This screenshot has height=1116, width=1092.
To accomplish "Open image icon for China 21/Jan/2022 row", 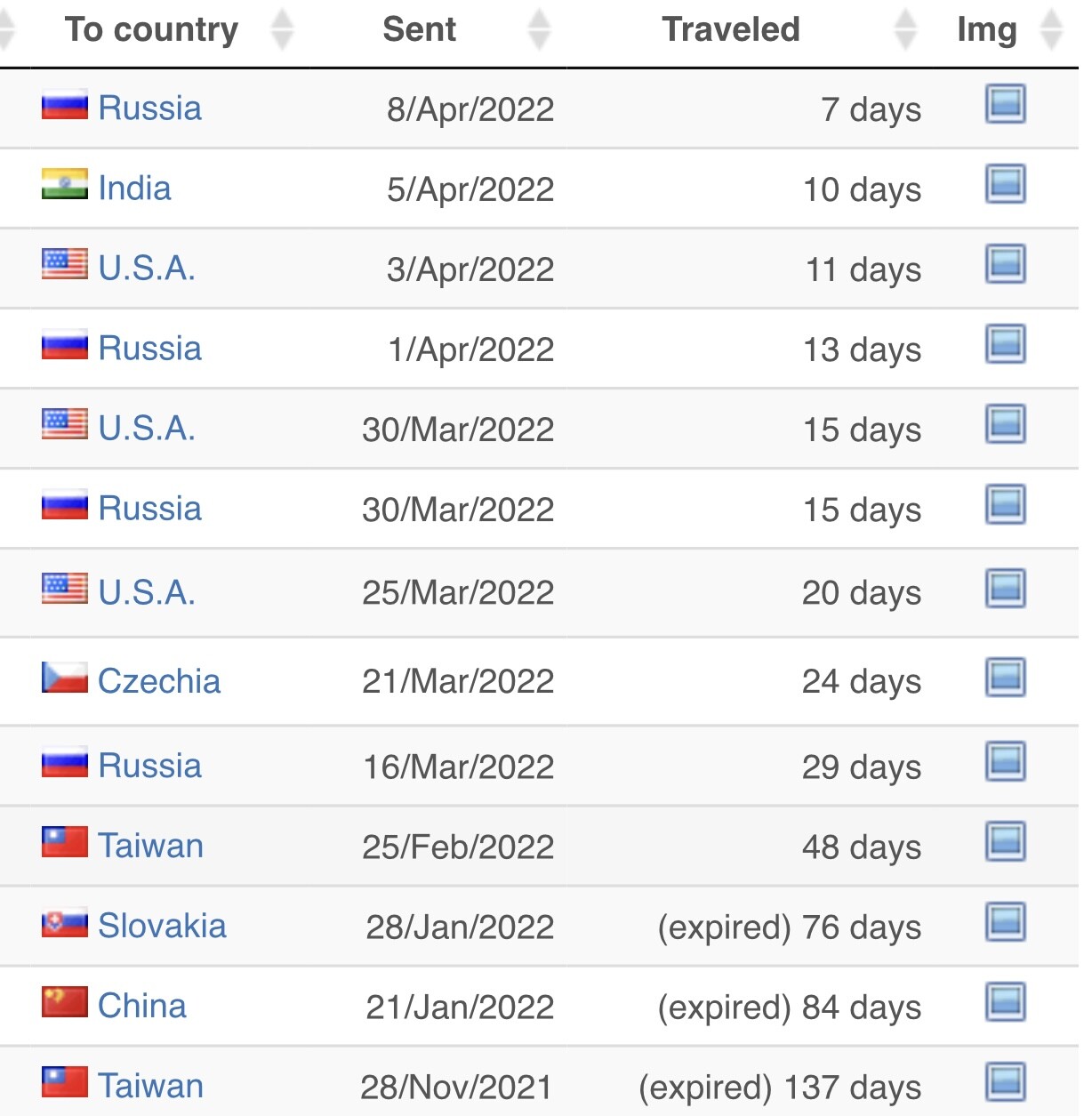I will tap(1006, 1002).
